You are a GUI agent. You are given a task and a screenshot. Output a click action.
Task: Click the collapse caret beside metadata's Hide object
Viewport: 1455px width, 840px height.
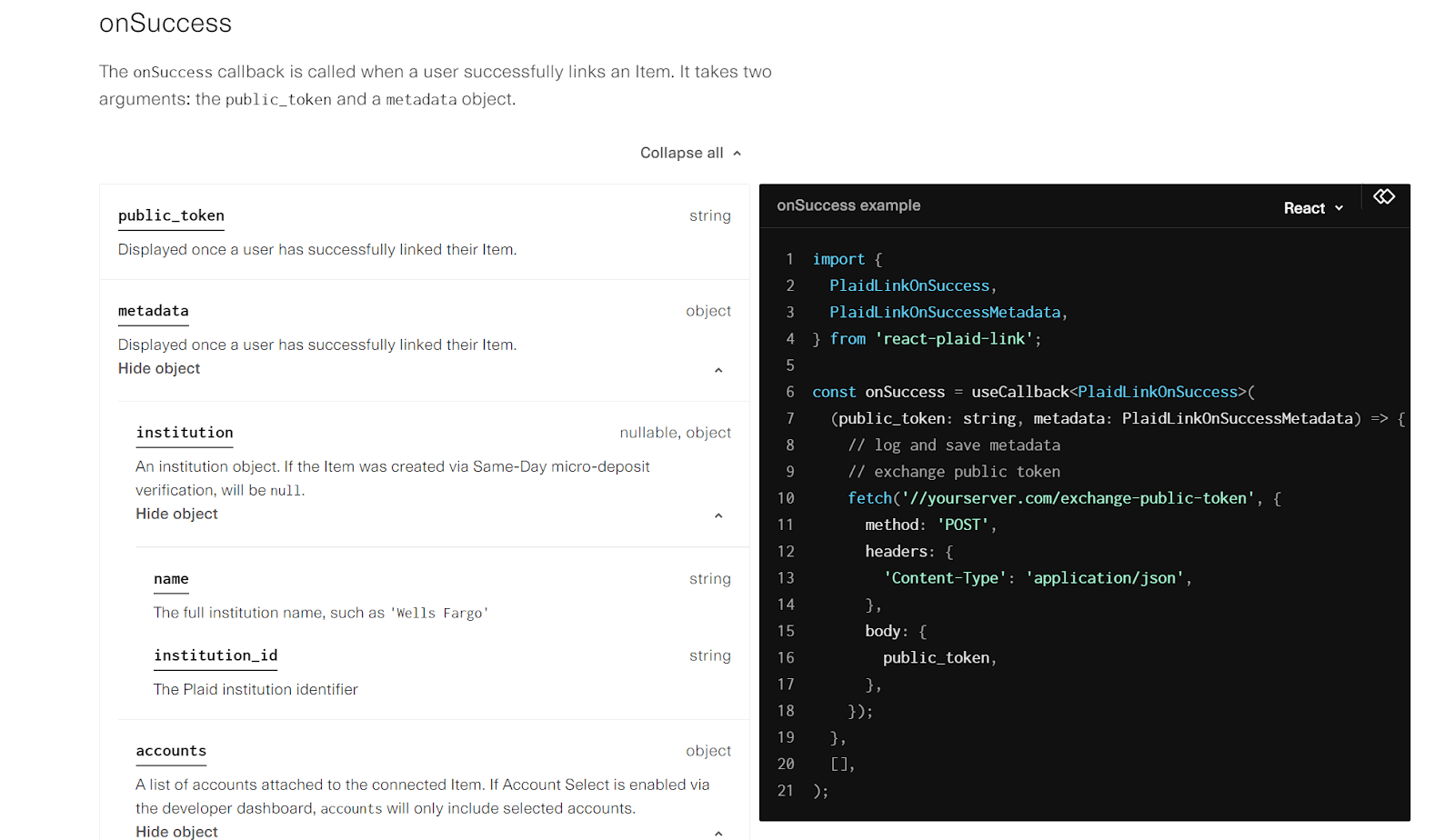718,370
